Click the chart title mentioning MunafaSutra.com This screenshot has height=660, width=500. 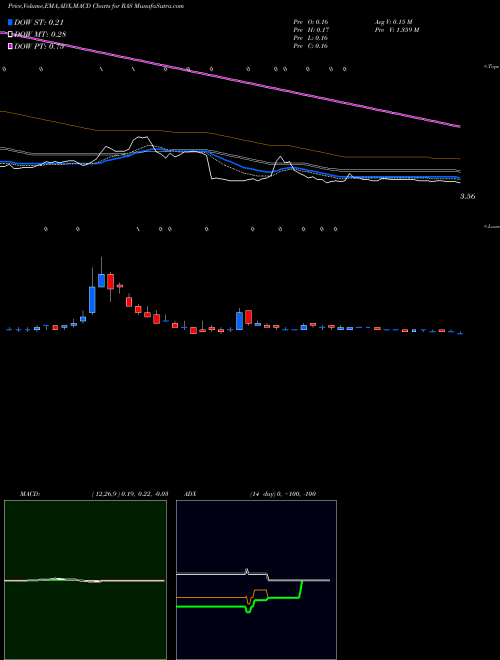[x=96, y=6]
